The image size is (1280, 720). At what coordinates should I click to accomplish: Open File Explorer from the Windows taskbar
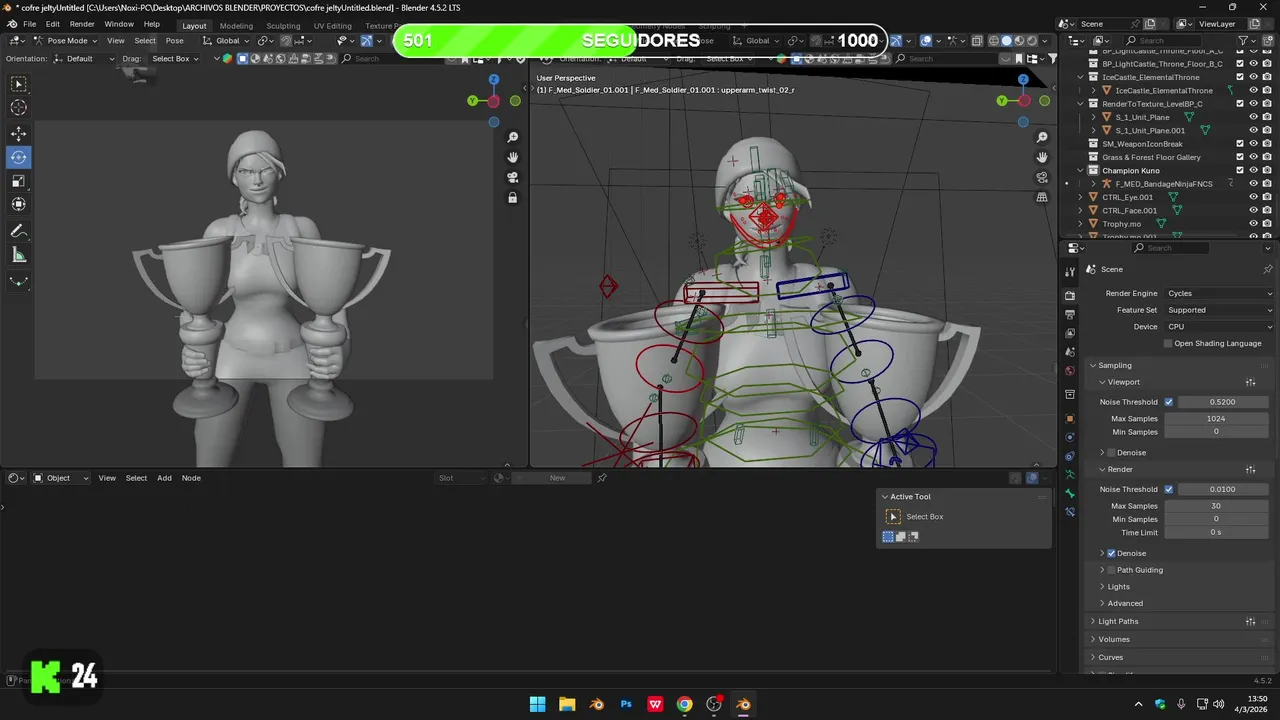(x=567, y=704)
